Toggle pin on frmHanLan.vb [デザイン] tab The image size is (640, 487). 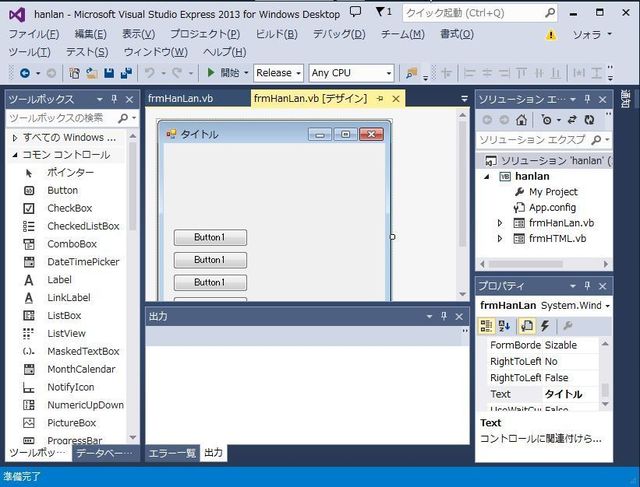pyautogui.click(x=380, y=99)
